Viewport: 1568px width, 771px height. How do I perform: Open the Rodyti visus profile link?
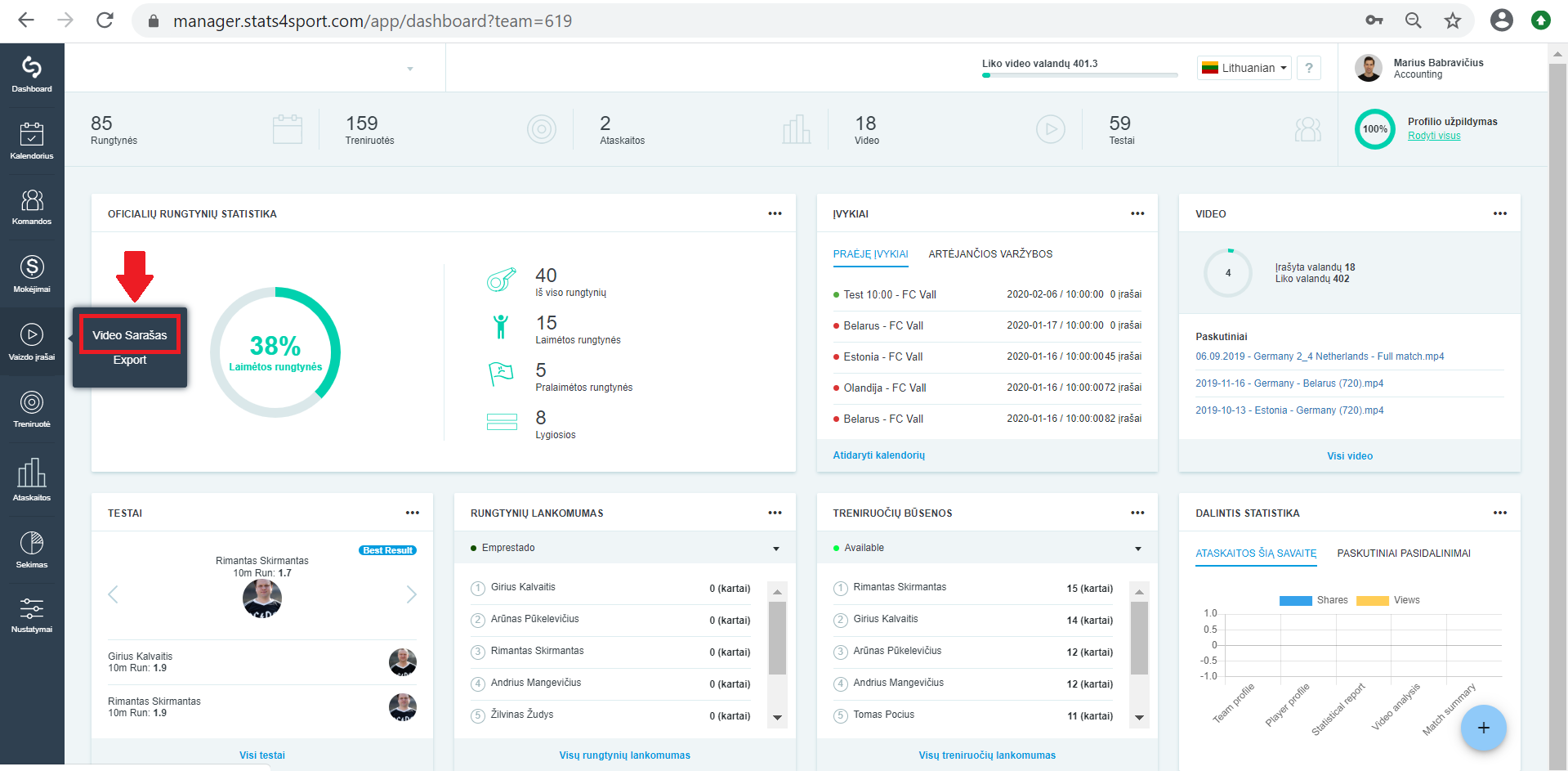point(1434,136)
